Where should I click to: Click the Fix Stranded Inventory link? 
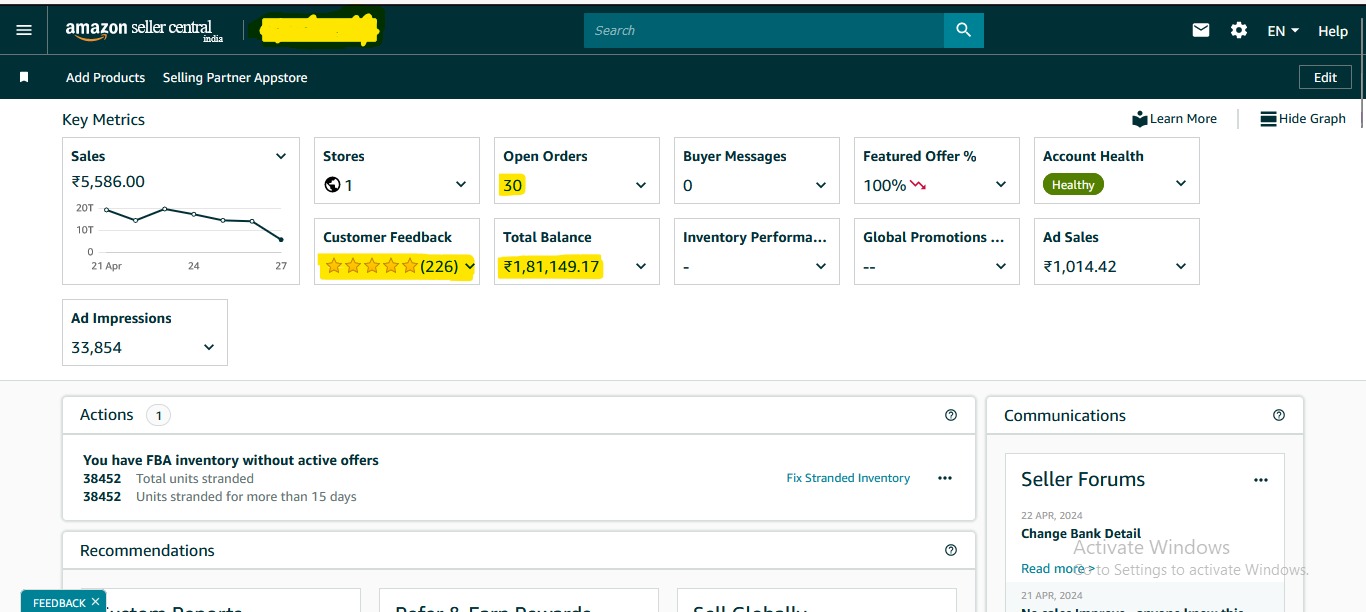848,478
